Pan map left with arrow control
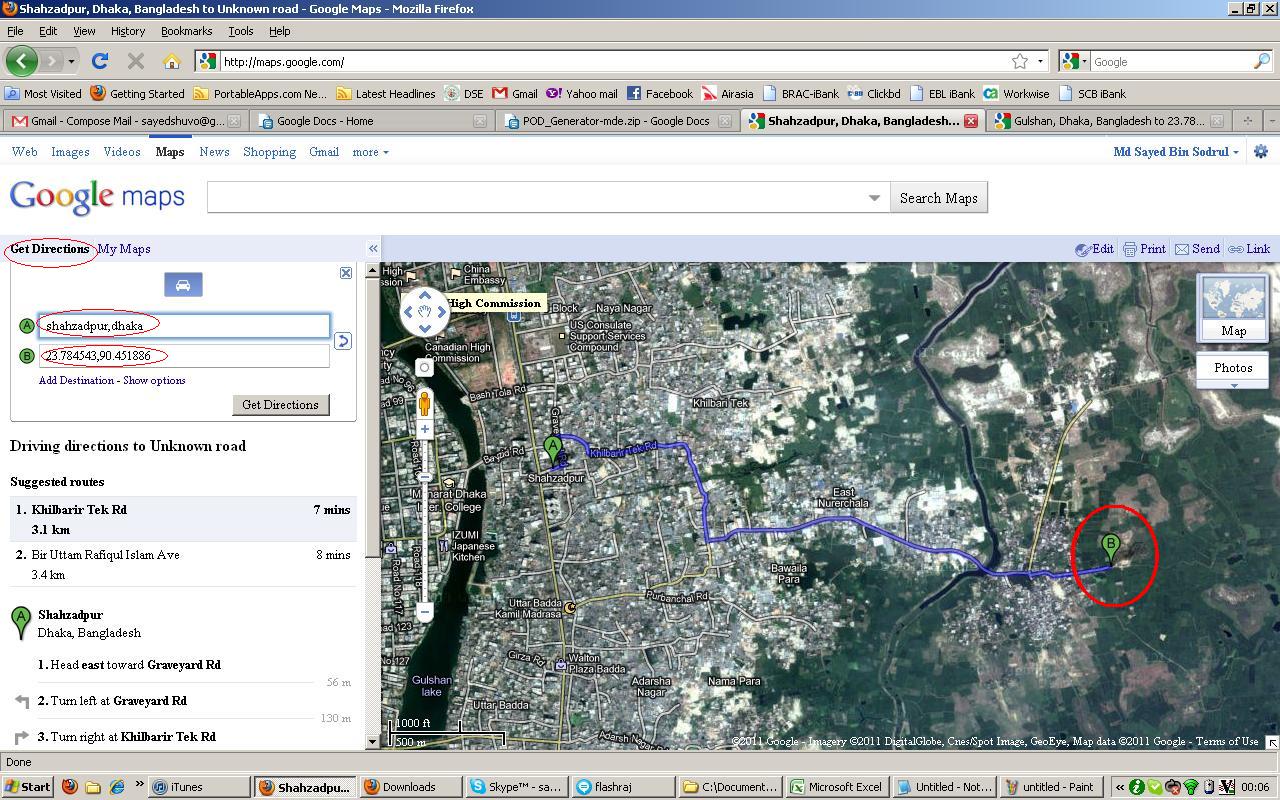Image resolution: width=1280 pixels, height=800 pixels. click(408, 312)
